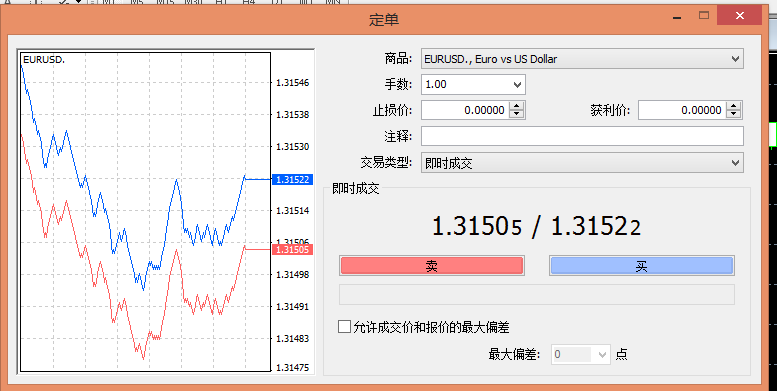
Task: Click the EURUSD. chart label
Action: point(44,60)
